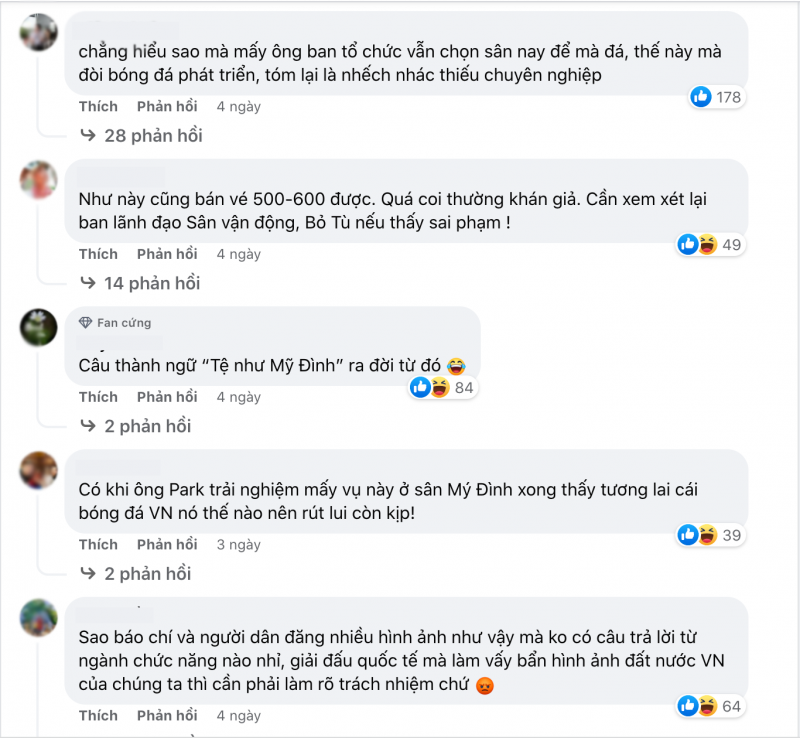This screenshot has width=800, height=738.
Task: Expand 2 phản hồi under Mỹ Đình idiom comment
Action: tap(137, 426)
